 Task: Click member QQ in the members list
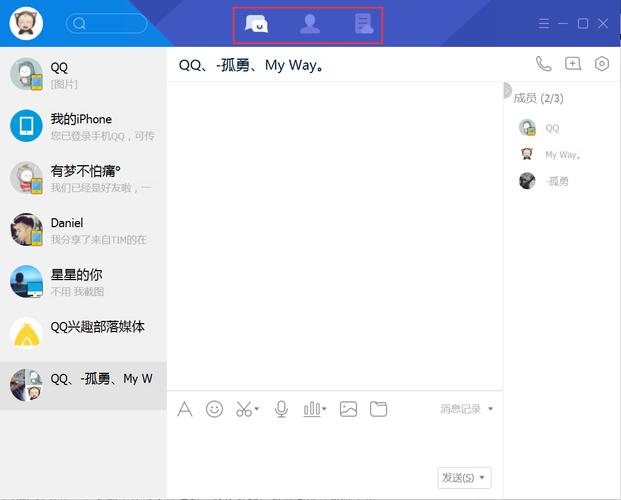pyautogui.click(x=552, y=128)
